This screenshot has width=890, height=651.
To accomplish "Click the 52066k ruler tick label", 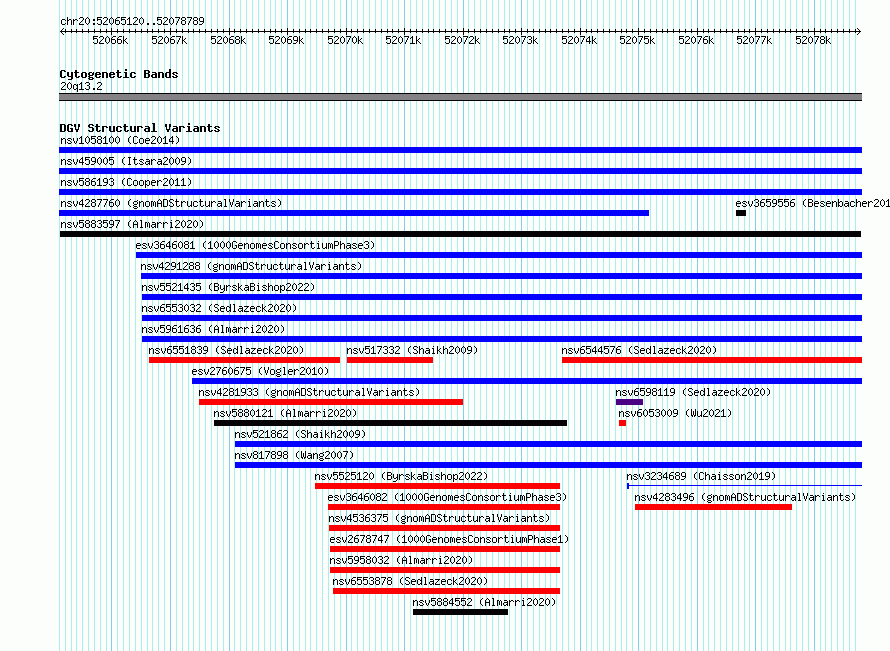I will click(110, 40).
